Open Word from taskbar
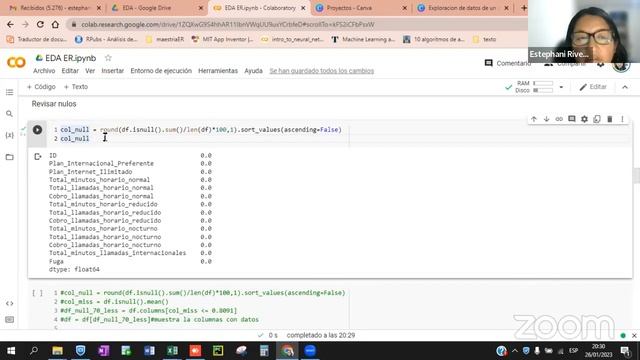 point(149,351)
